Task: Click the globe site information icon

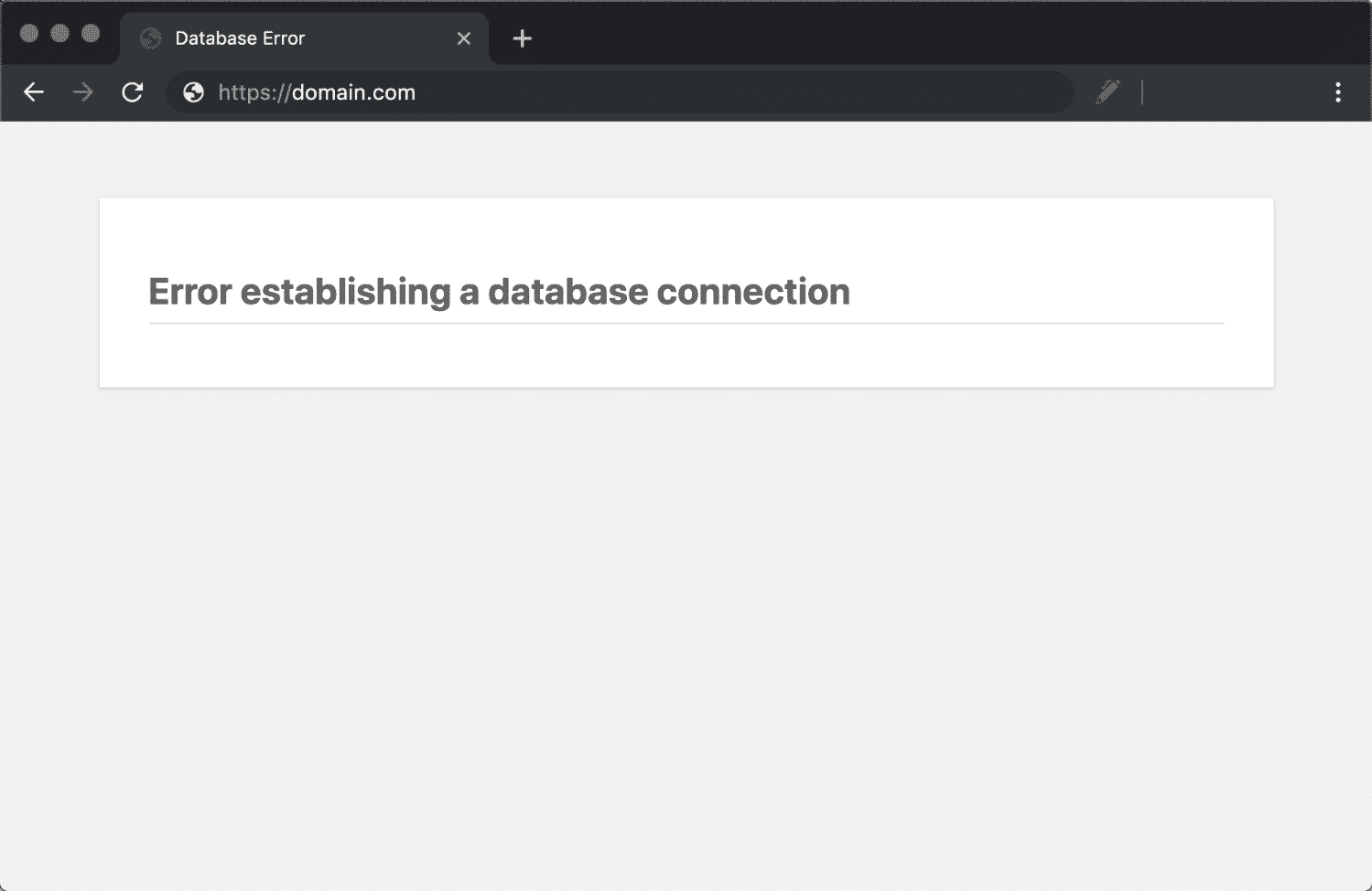Action: (191, 92)
